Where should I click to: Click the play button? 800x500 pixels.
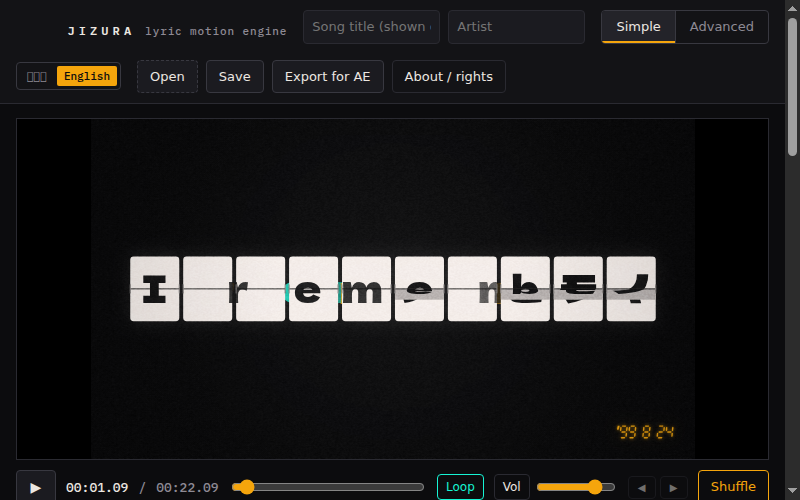(36, 487)
